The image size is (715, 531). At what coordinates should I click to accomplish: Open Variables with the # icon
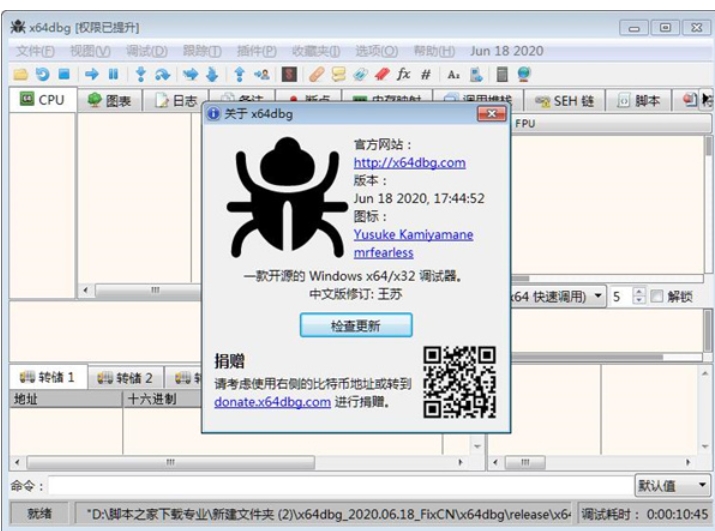click(x=425, y=74)
